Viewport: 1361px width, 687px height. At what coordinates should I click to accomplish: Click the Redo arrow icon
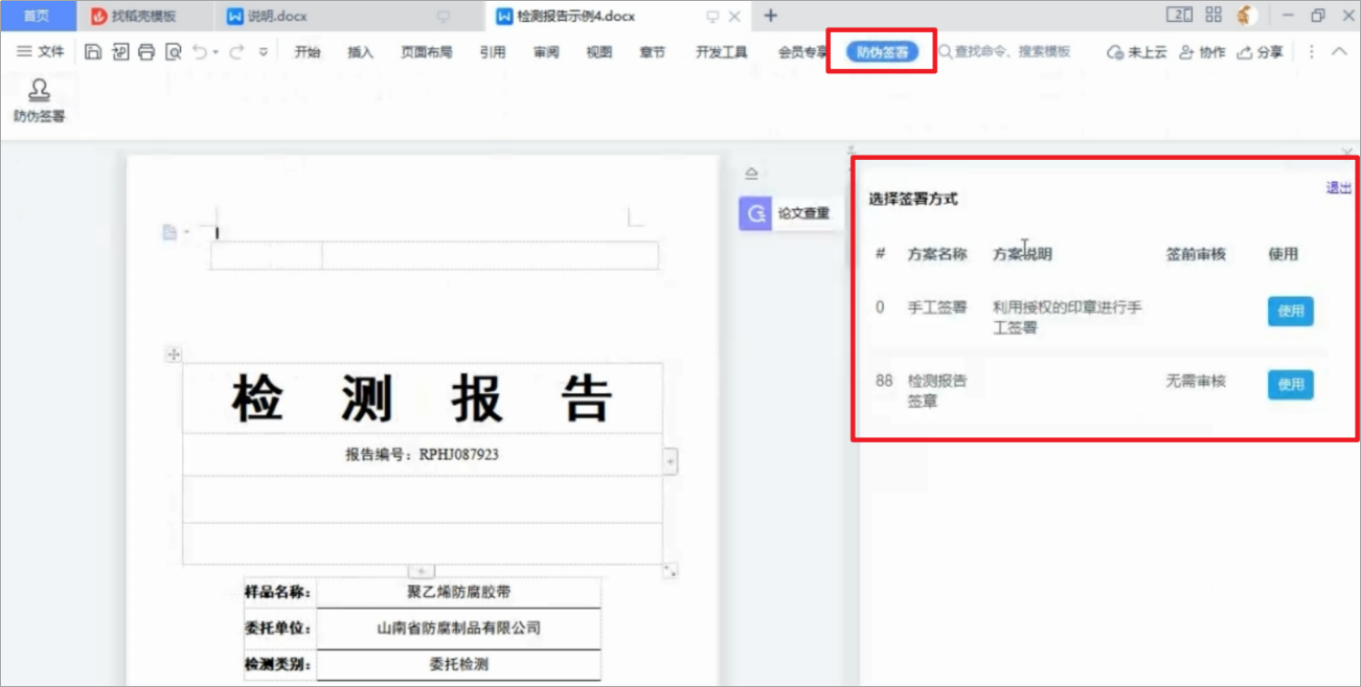[236, 52]
